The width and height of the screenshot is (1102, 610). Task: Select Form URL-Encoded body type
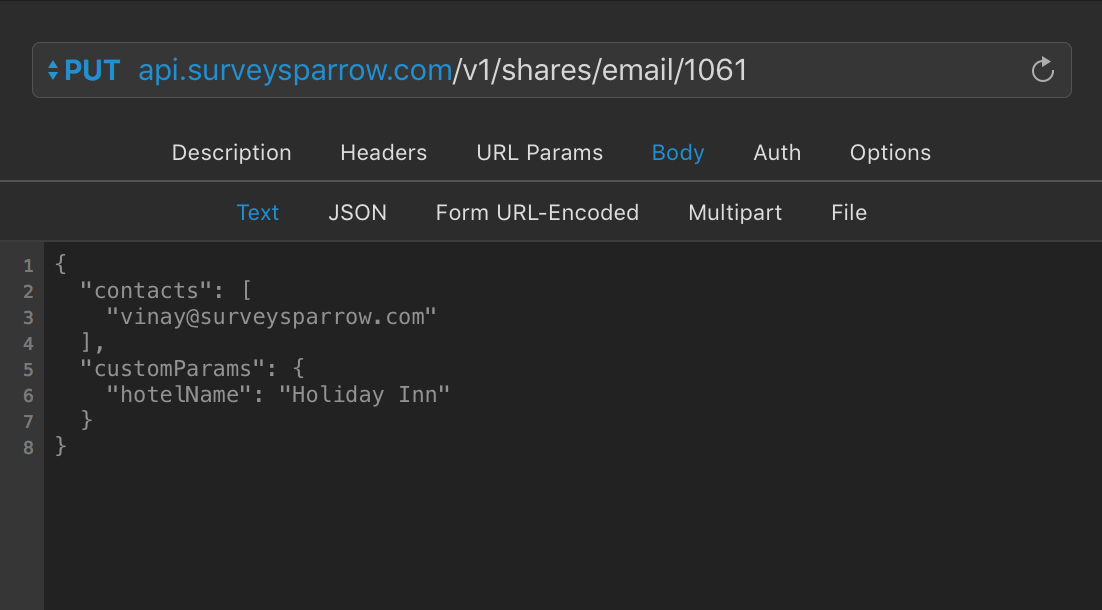point(537,213)
